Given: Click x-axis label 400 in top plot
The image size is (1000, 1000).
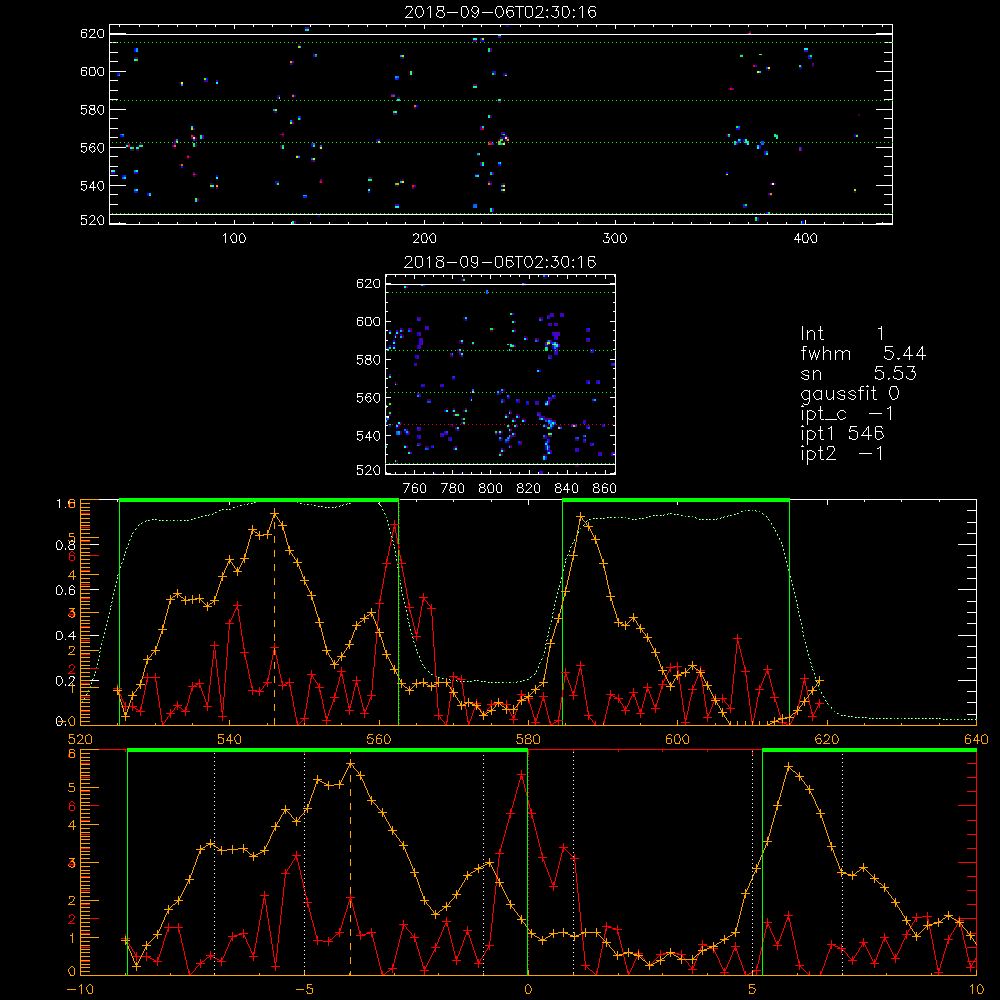Looking at the screenshot, I should click(x=805, y=239).
